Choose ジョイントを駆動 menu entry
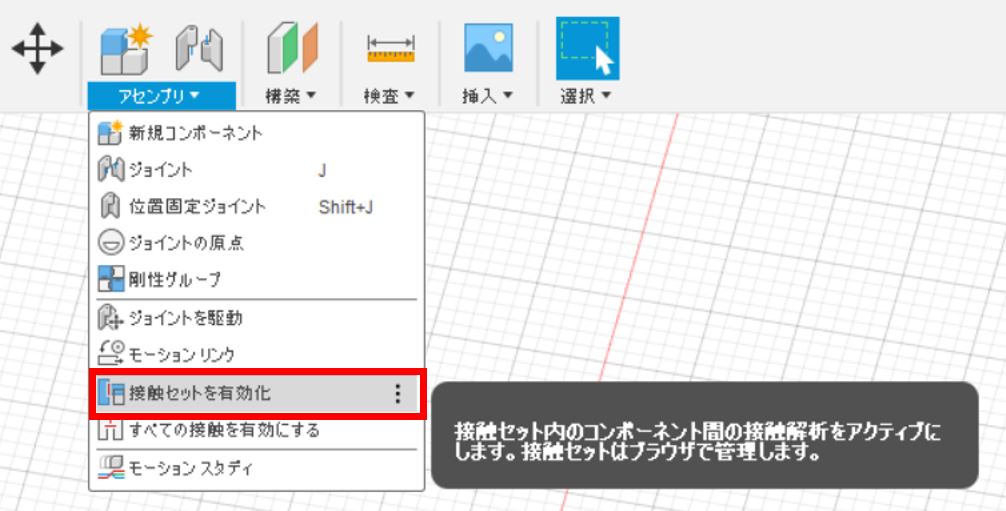The width and height of the screenshot is (1006, 511). pos(257,317)
